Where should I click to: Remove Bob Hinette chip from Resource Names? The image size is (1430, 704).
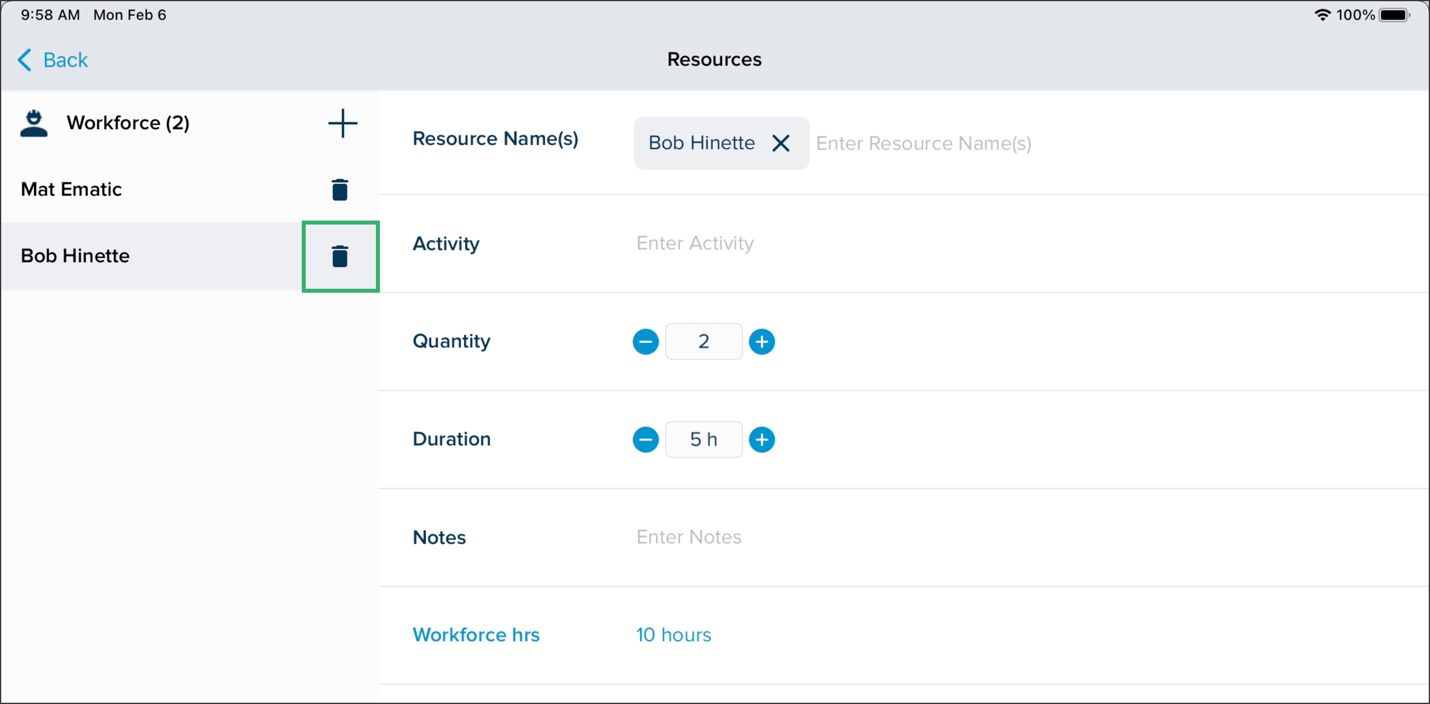pos(781,143)
